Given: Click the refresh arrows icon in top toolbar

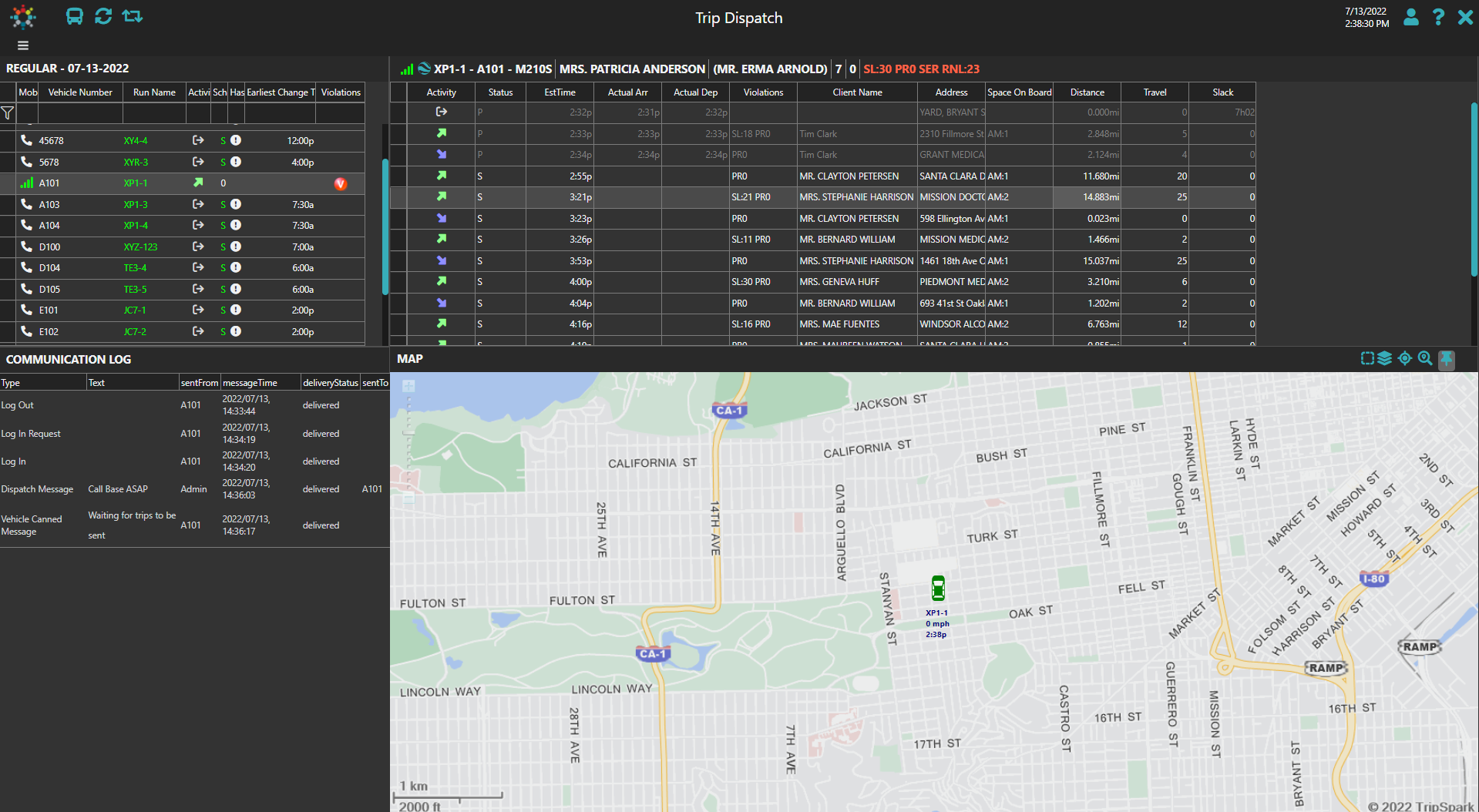Looking at the screenshot, I should pyautogui.click(x=103, y=16).
